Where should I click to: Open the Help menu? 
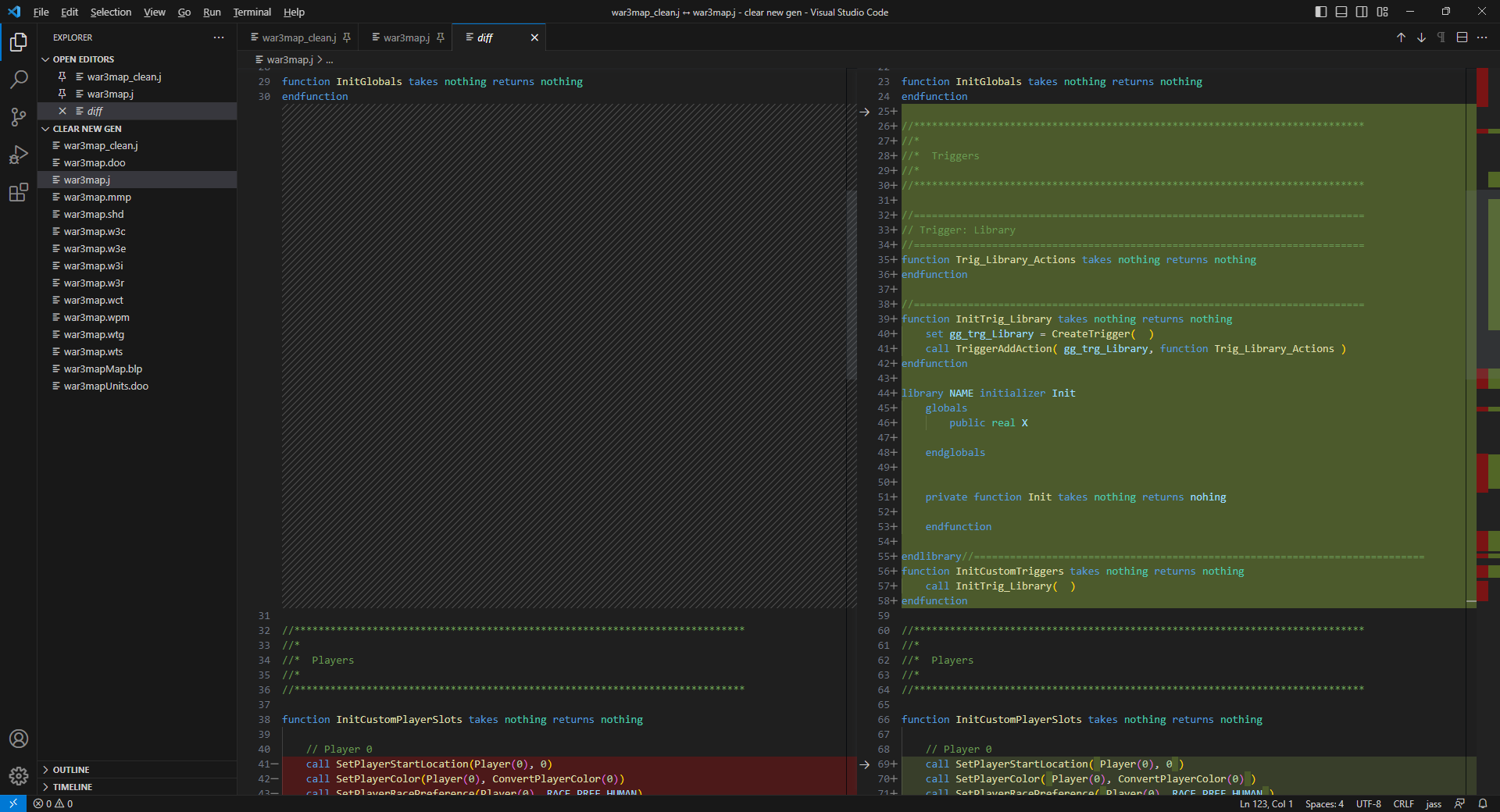click(294, 12)
